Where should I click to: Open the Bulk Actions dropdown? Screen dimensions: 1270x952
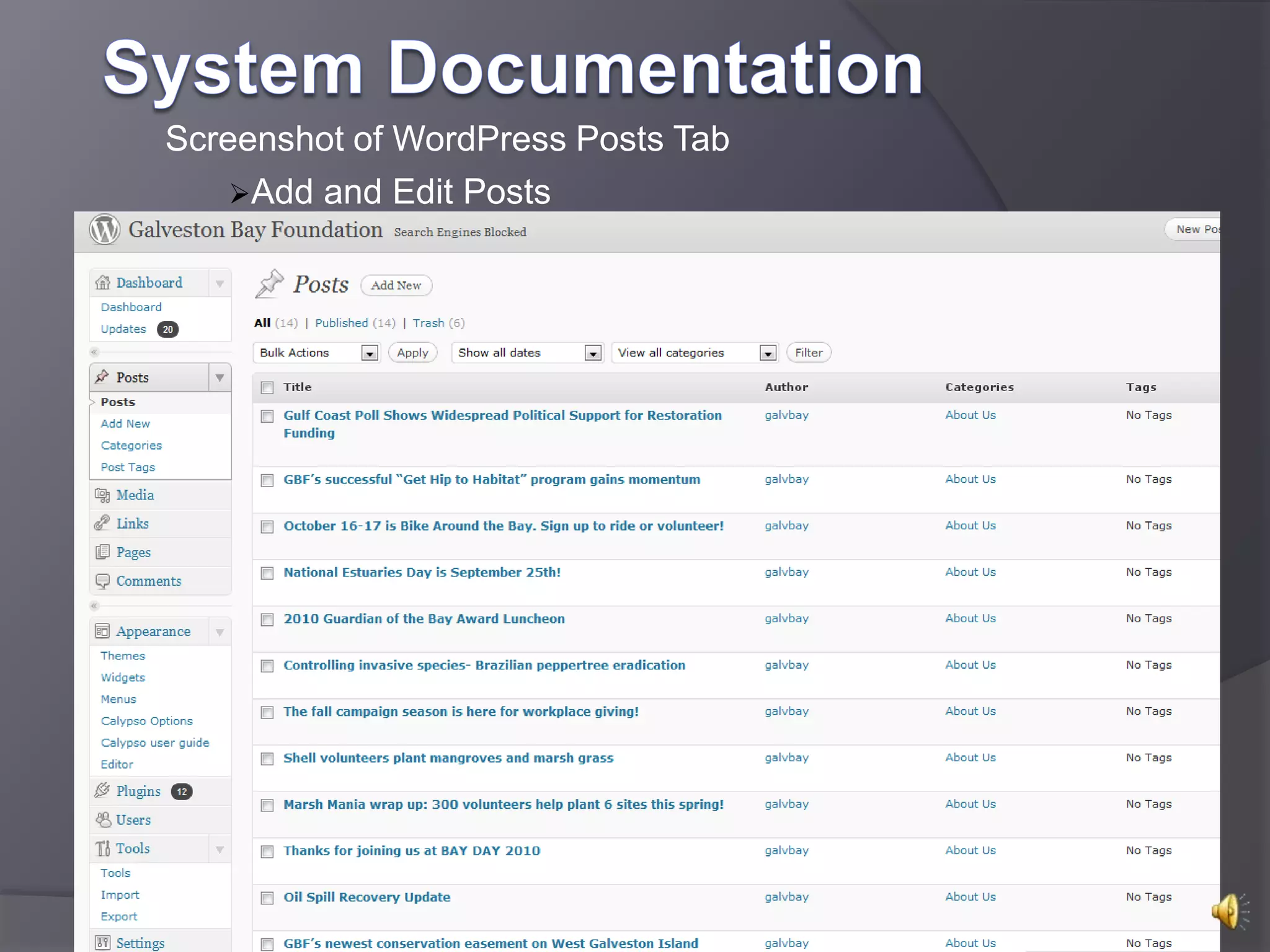(x=316, y=353)
